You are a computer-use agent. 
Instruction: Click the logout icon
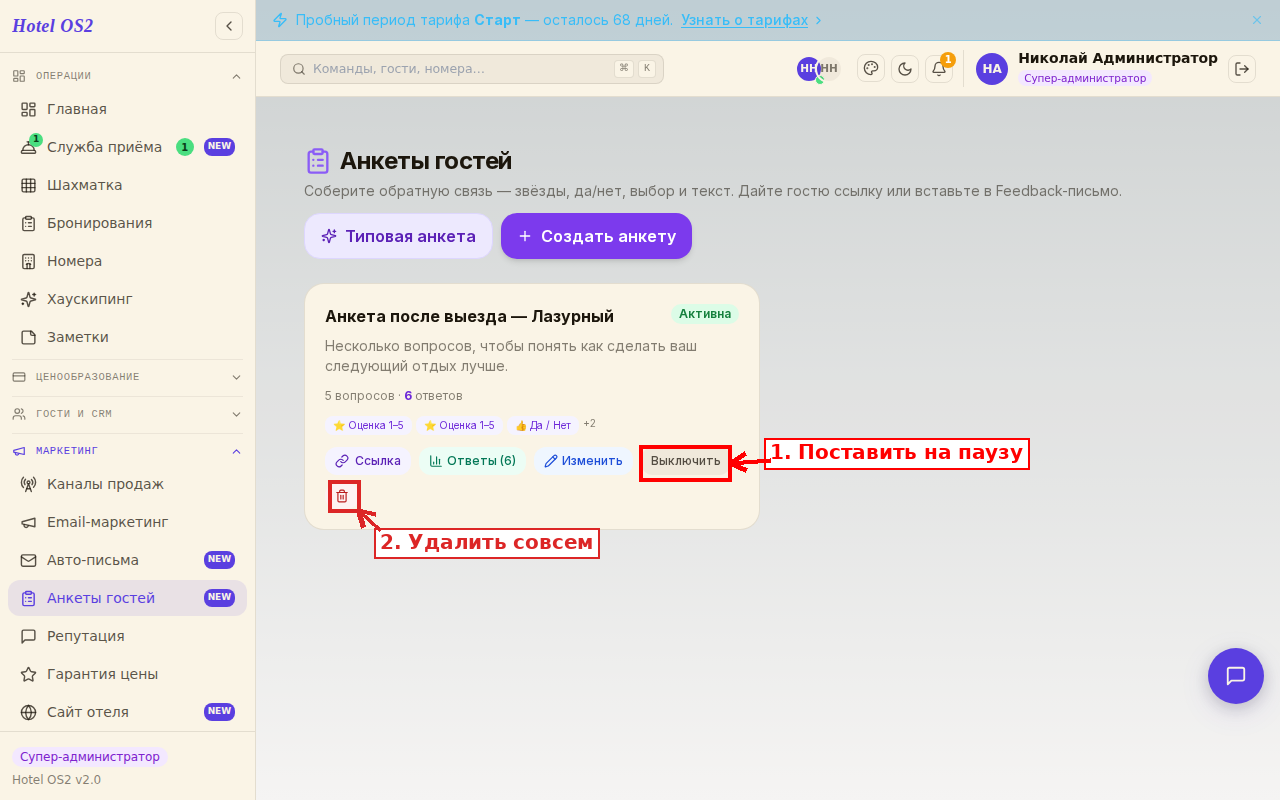point(1242,69)
